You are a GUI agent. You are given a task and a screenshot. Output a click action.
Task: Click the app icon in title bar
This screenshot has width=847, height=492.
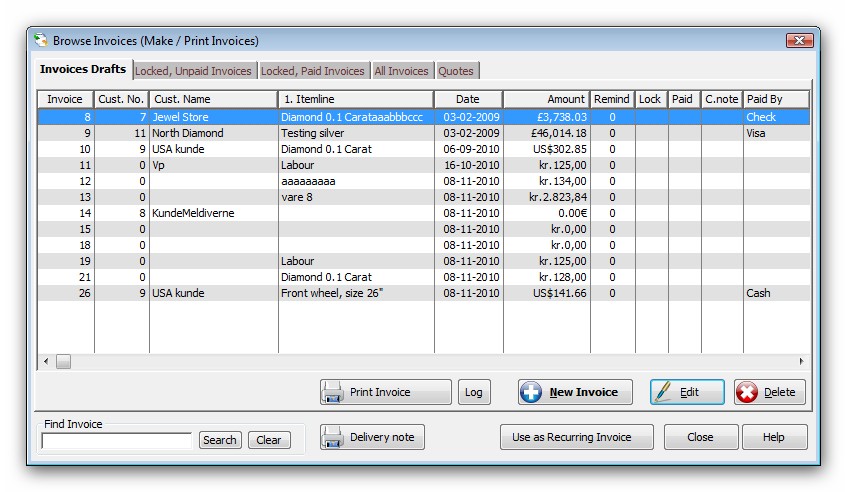[41, 40]
